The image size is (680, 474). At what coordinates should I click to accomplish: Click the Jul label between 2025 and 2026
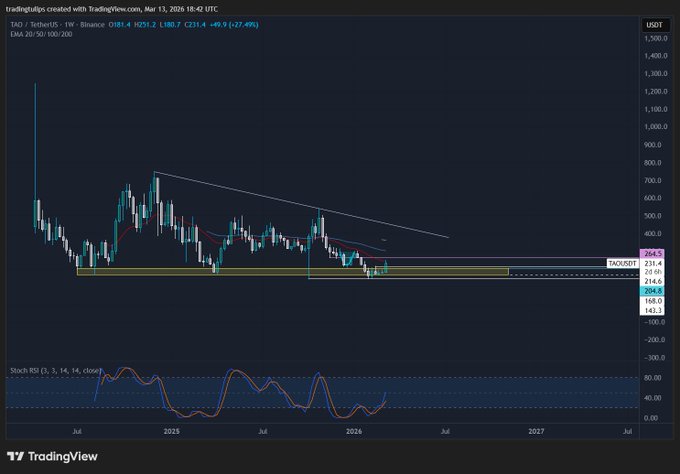[262, 432]
